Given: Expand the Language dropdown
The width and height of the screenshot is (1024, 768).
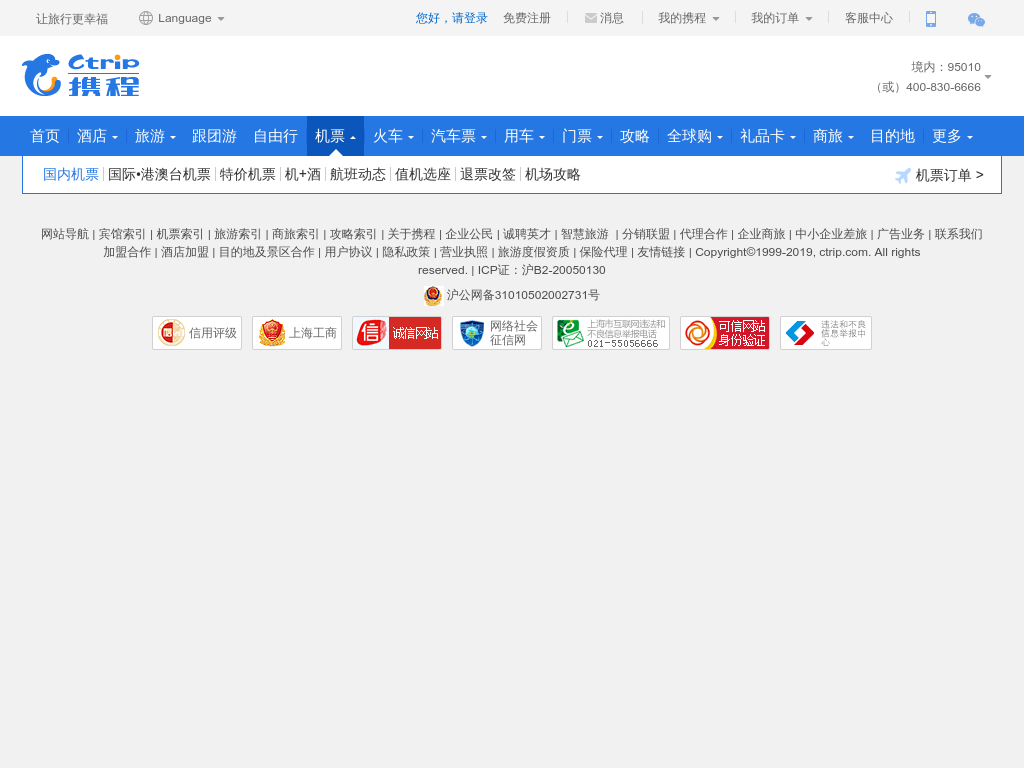Looking at the screenshot, I should coord(221,19).
